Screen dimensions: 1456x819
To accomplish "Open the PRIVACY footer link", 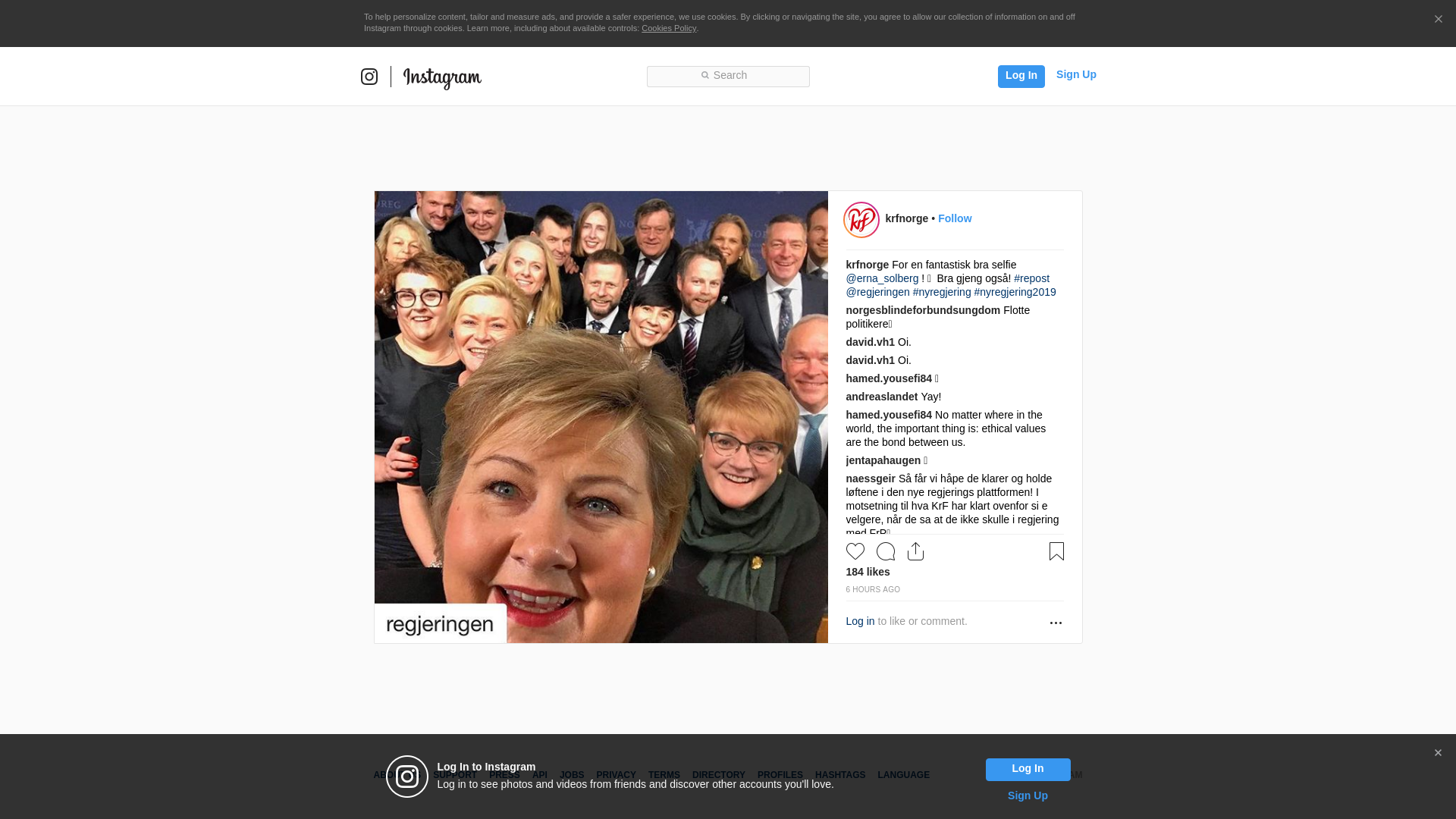I will pyautogui.click(x=616, y=775).
